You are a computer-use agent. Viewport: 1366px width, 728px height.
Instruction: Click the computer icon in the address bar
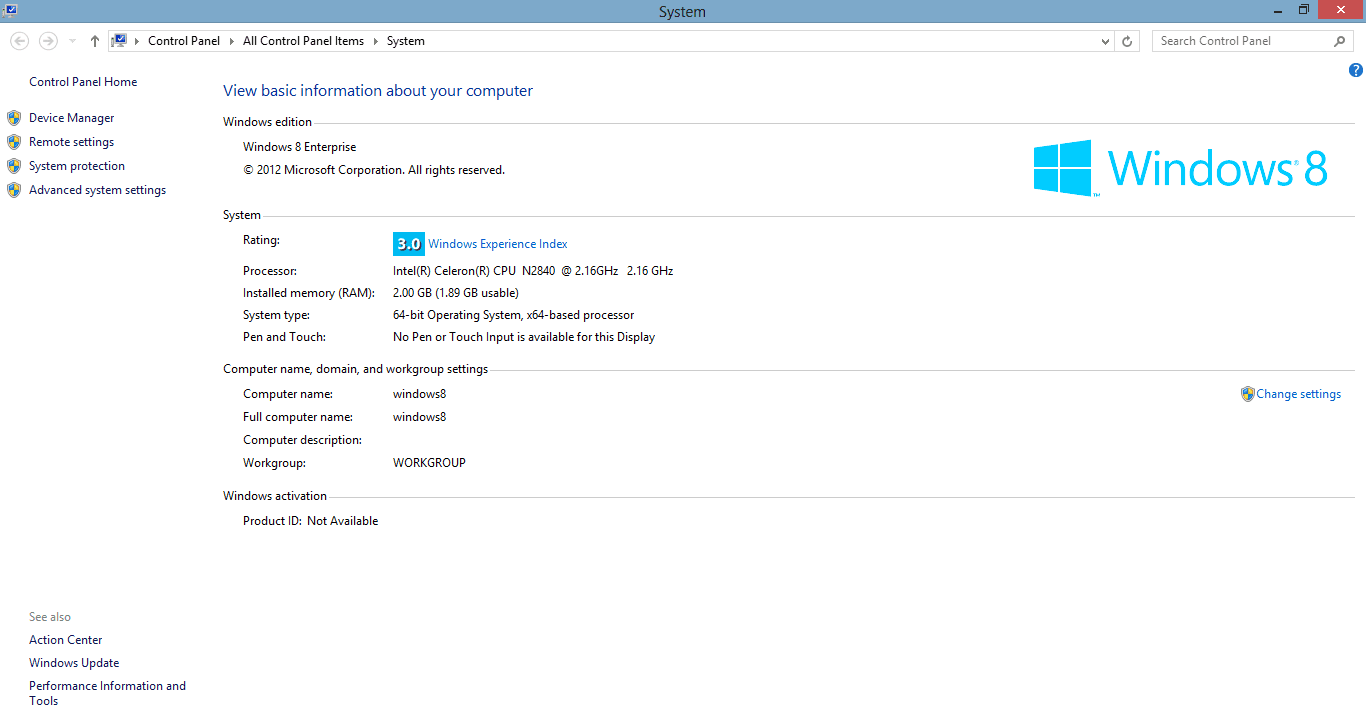(x=120, y=41)
